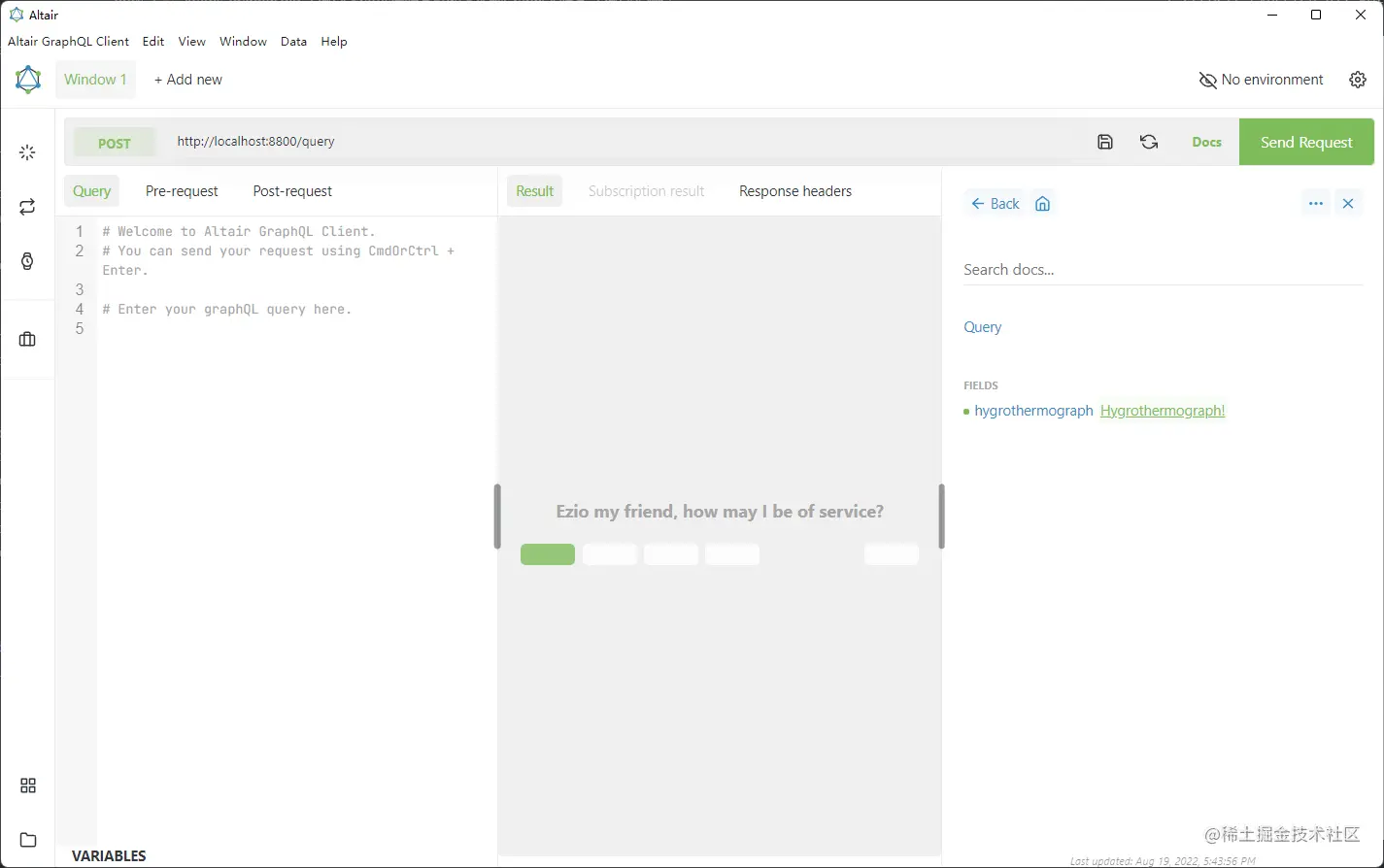1384x868 pixels.
Task: Switch to the Pre-request tab
Action: pyautogui.click(x=182, y=190)
